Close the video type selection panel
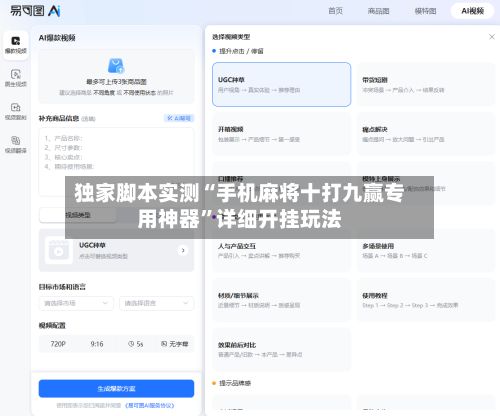The image size is (500, 416). click(492, 37)
